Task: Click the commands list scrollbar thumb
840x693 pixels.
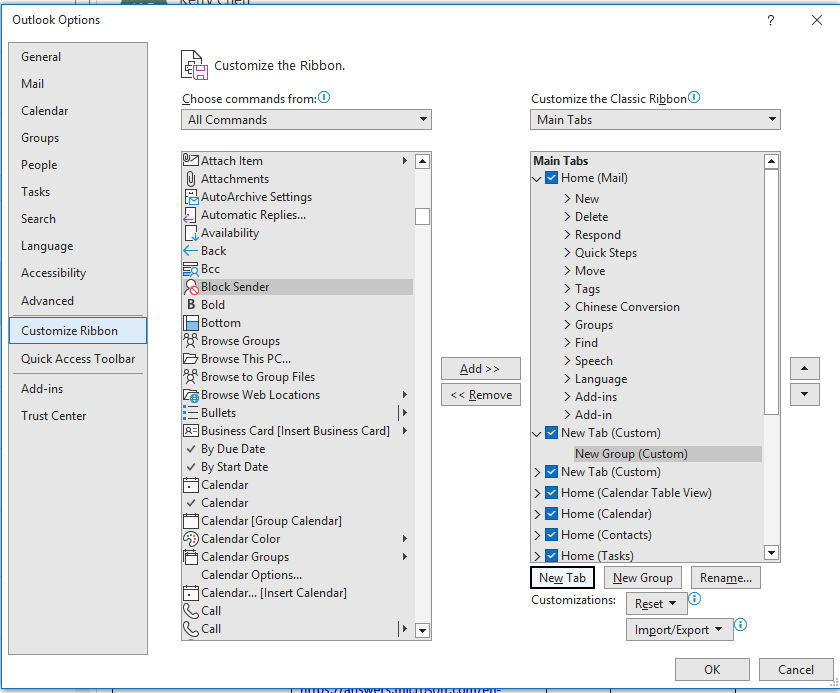Action: [x=422, y=216]
